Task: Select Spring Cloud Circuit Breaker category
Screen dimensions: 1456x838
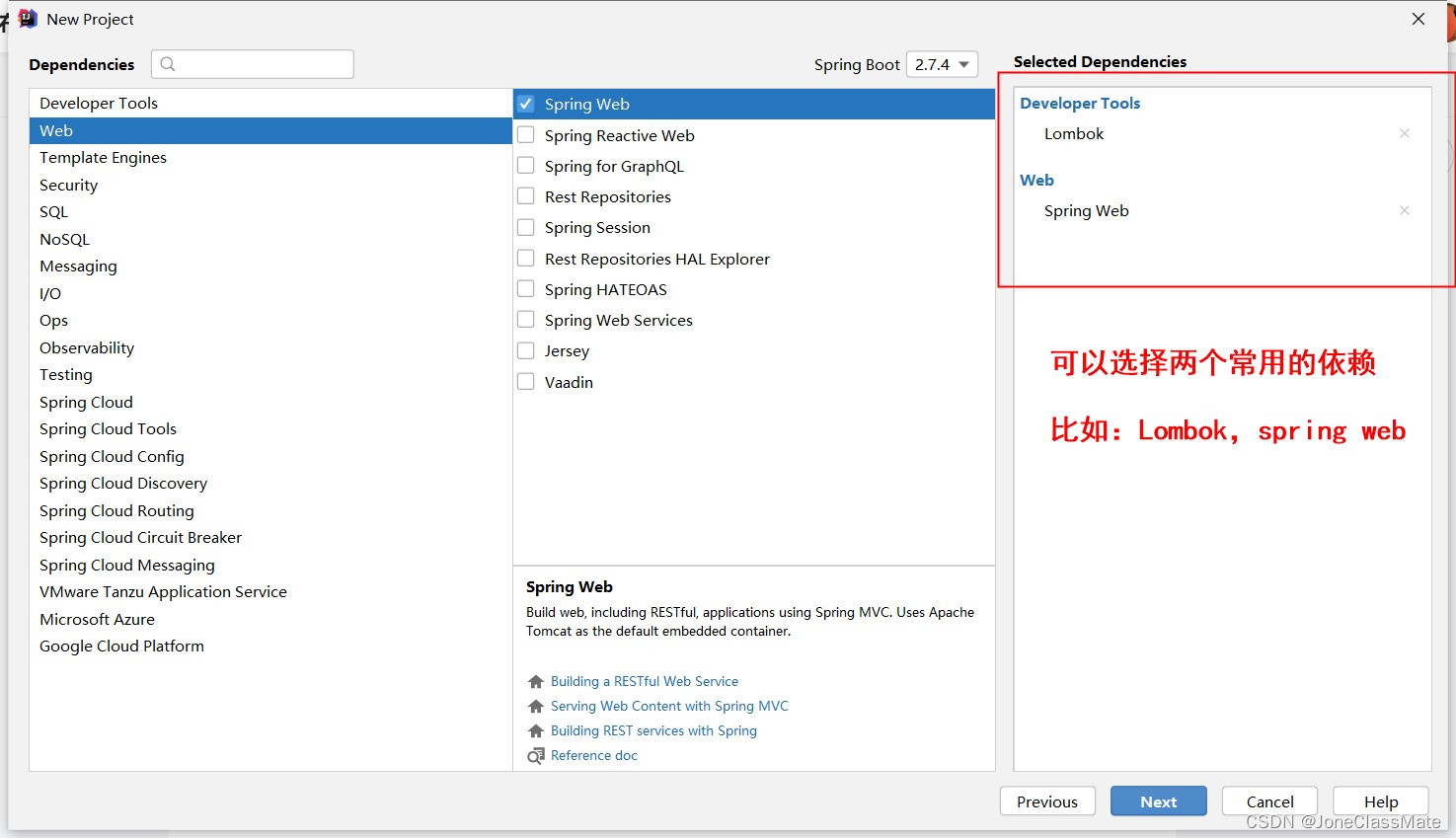Action: (x=270, y=537)
